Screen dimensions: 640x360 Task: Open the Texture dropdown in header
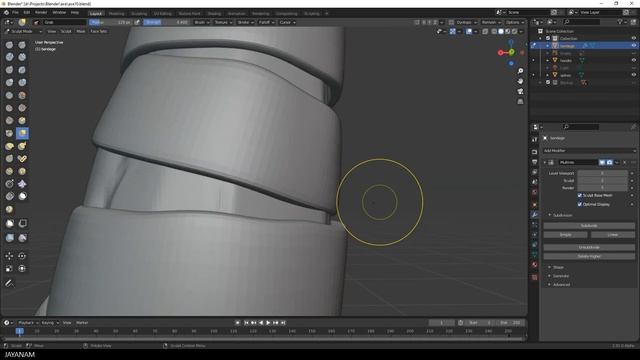pos(223,22)
